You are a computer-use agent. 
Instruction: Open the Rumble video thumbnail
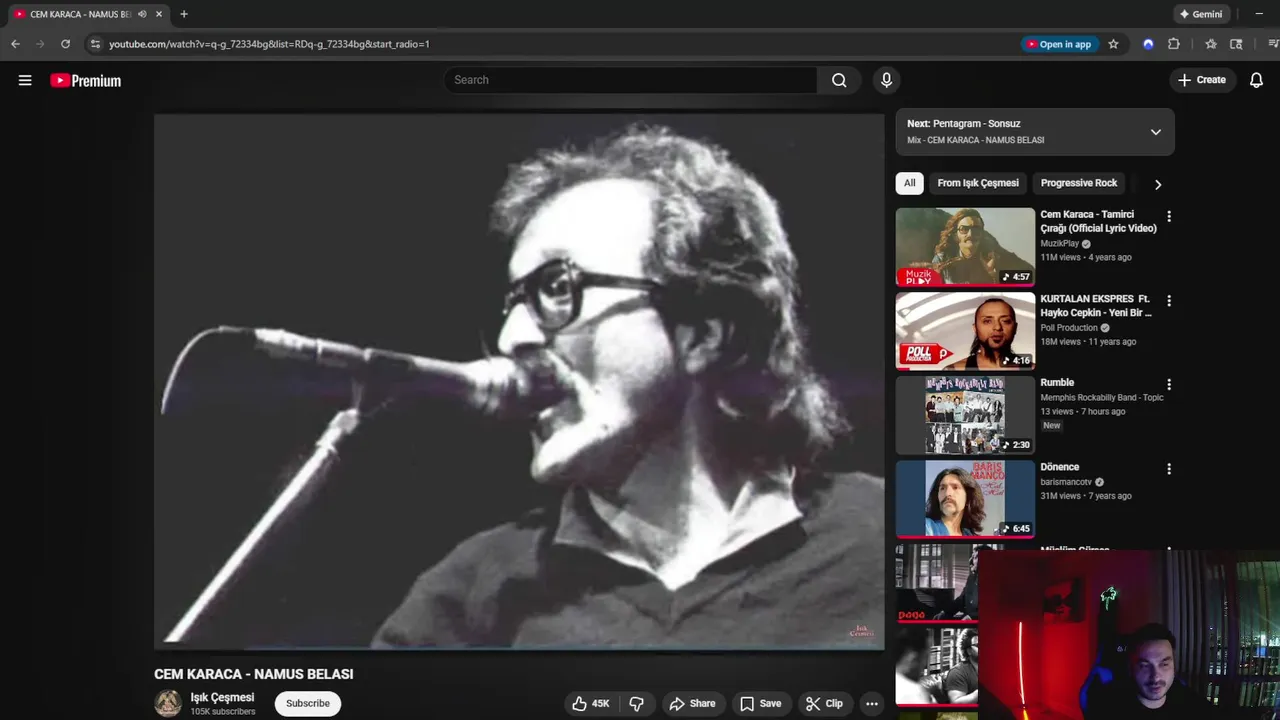pos(965,414)
